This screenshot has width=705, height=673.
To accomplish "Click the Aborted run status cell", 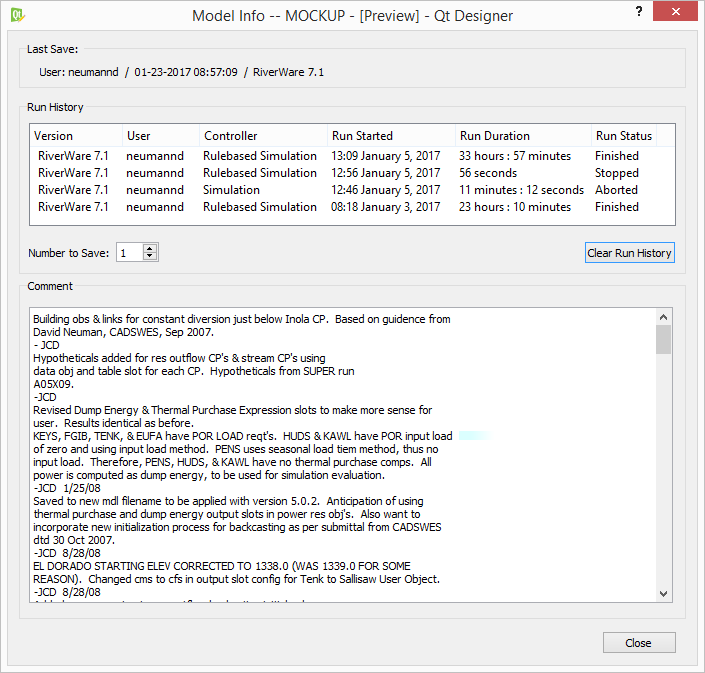I will pyautogui.click(x=616, y=190).
